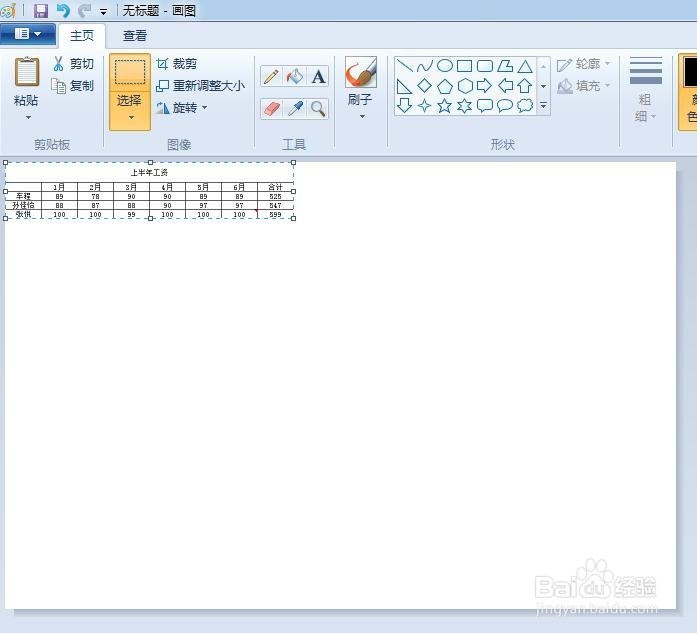Choose the Five-point star shape
Screen dimensions: 697x633
pos(445,105)
